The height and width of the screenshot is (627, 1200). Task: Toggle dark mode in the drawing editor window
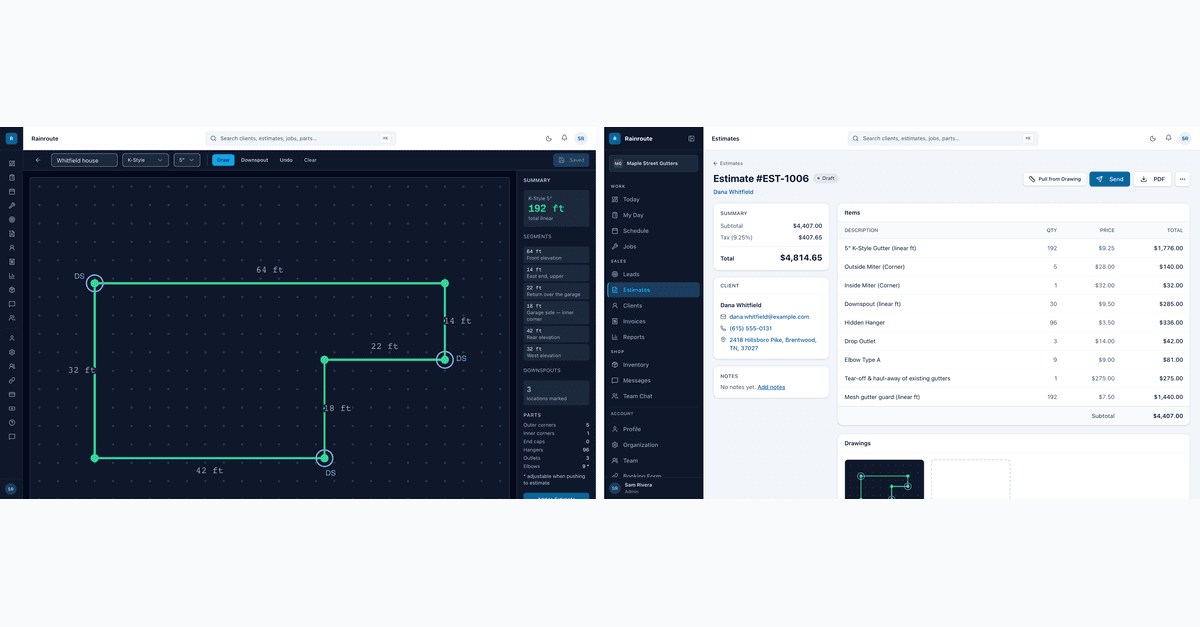(549, 138)
